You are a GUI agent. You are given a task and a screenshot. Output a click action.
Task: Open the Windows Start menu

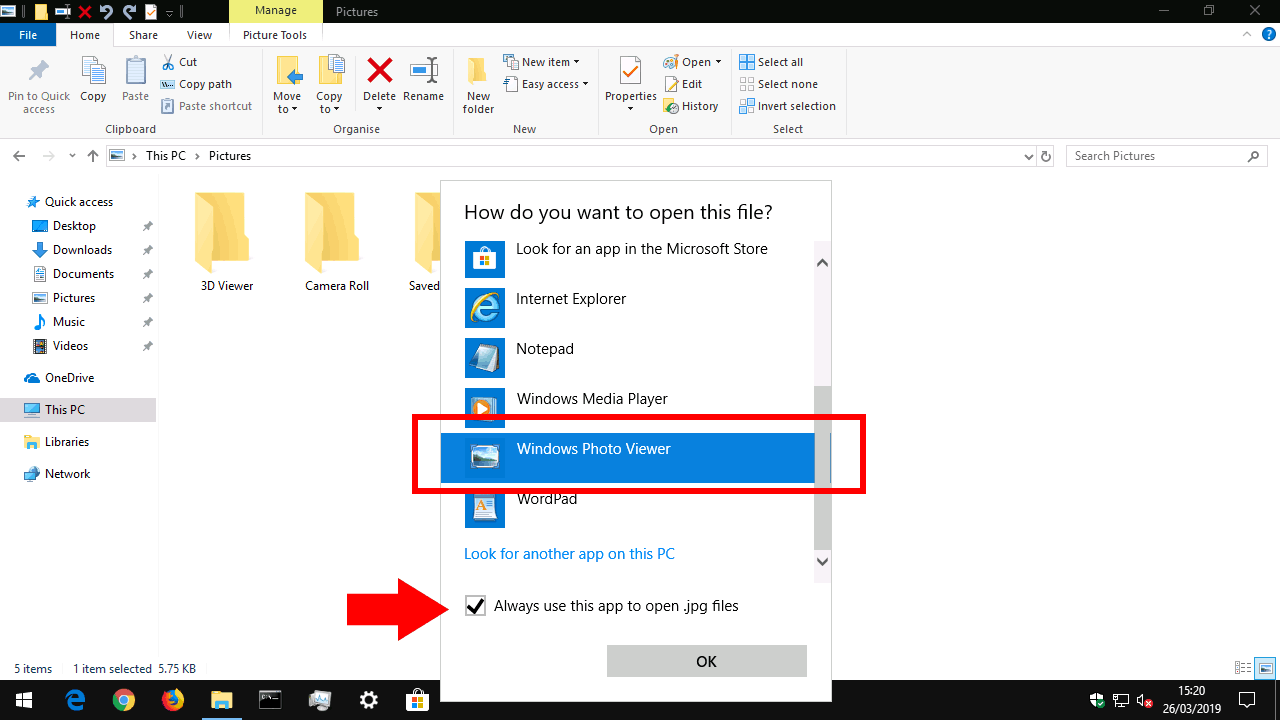[x=24, y=700]
